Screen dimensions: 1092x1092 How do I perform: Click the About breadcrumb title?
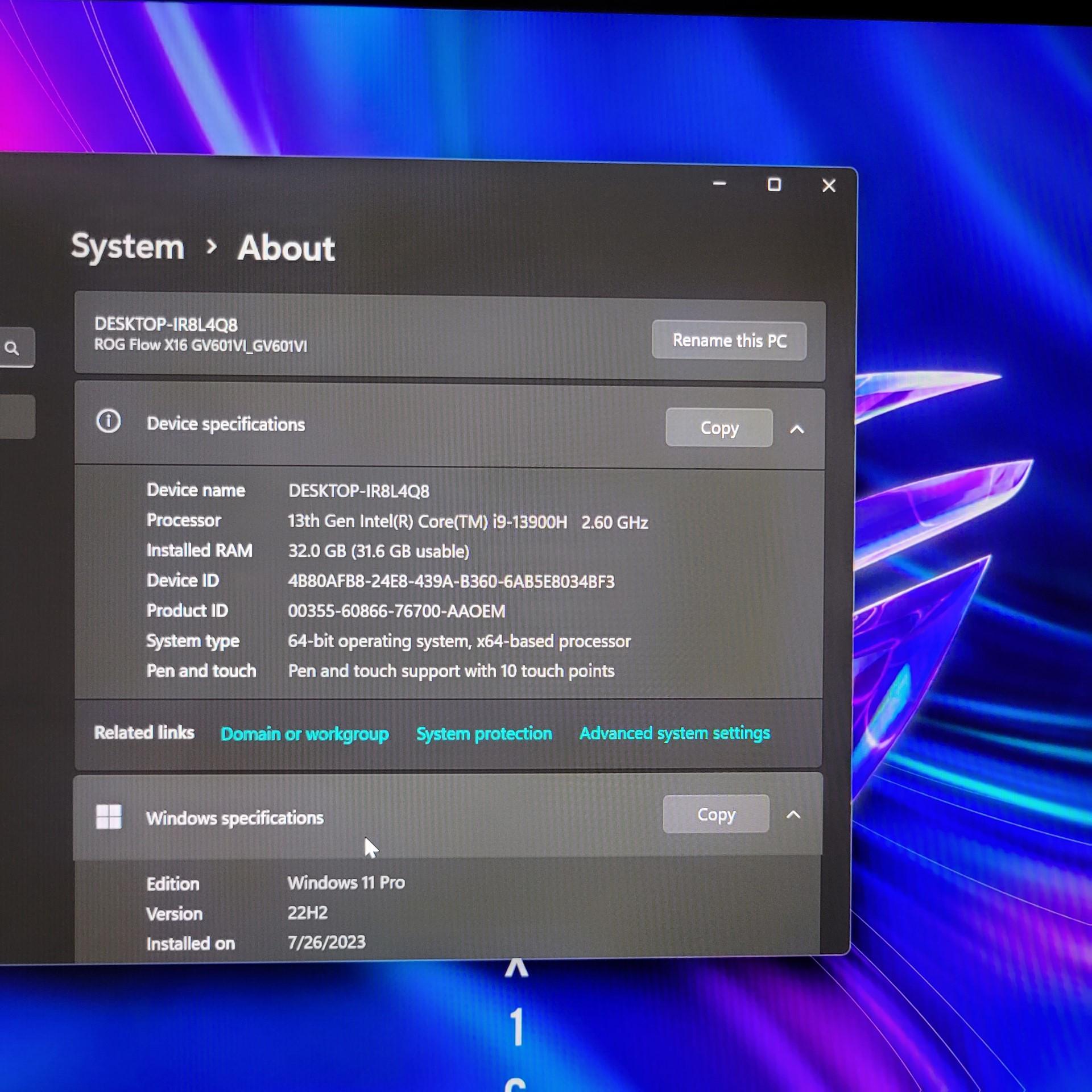[x=286, y=249]
